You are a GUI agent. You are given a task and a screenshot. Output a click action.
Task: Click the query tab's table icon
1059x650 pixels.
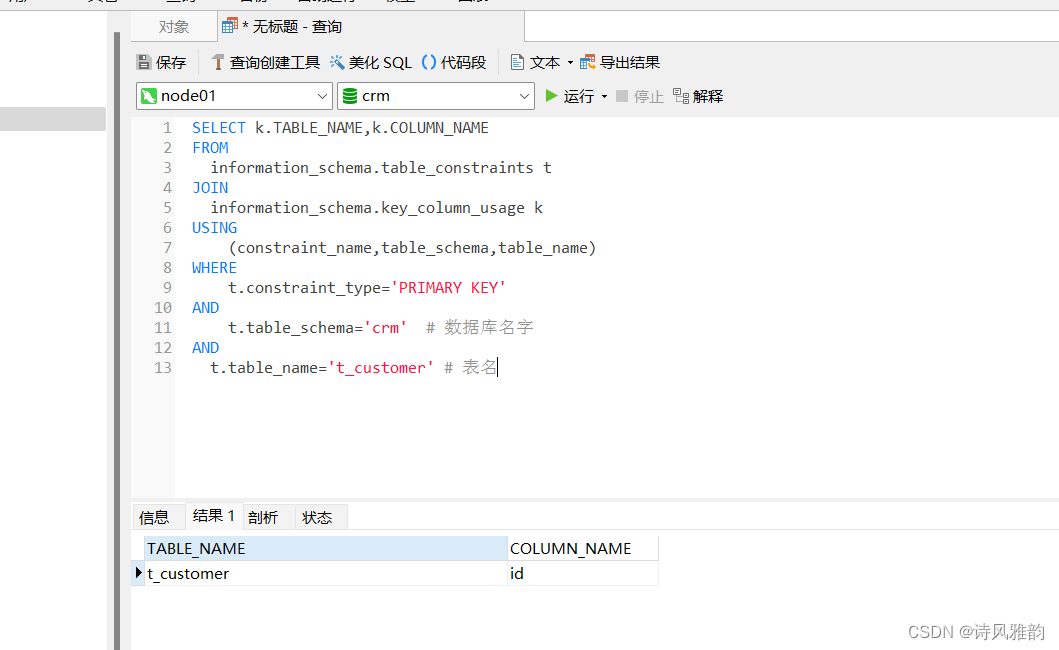(x=230, y=26)
